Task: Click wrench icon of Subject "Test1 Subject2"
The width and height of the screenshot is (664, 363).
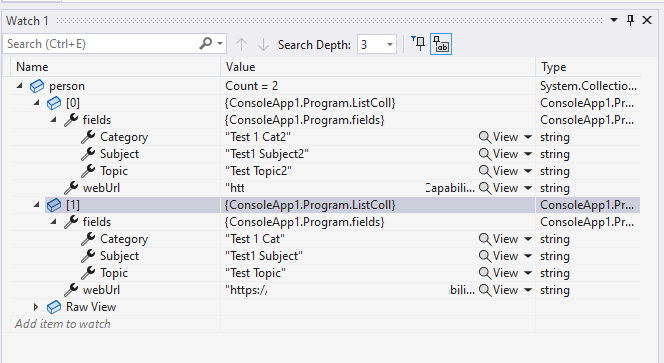Action: (88, 154)
